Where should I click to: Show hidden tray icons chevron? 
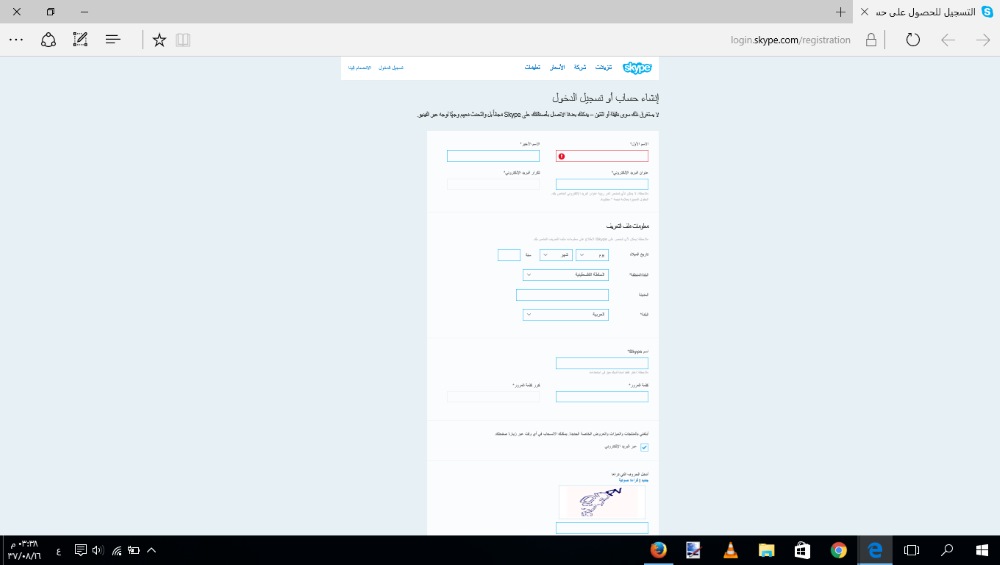152,550
